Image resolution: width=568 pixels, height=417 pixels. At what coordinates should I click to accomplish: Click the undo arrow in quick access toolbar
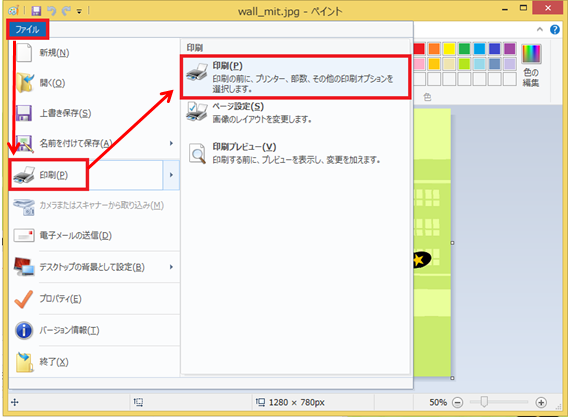click(x=52, y=11)
